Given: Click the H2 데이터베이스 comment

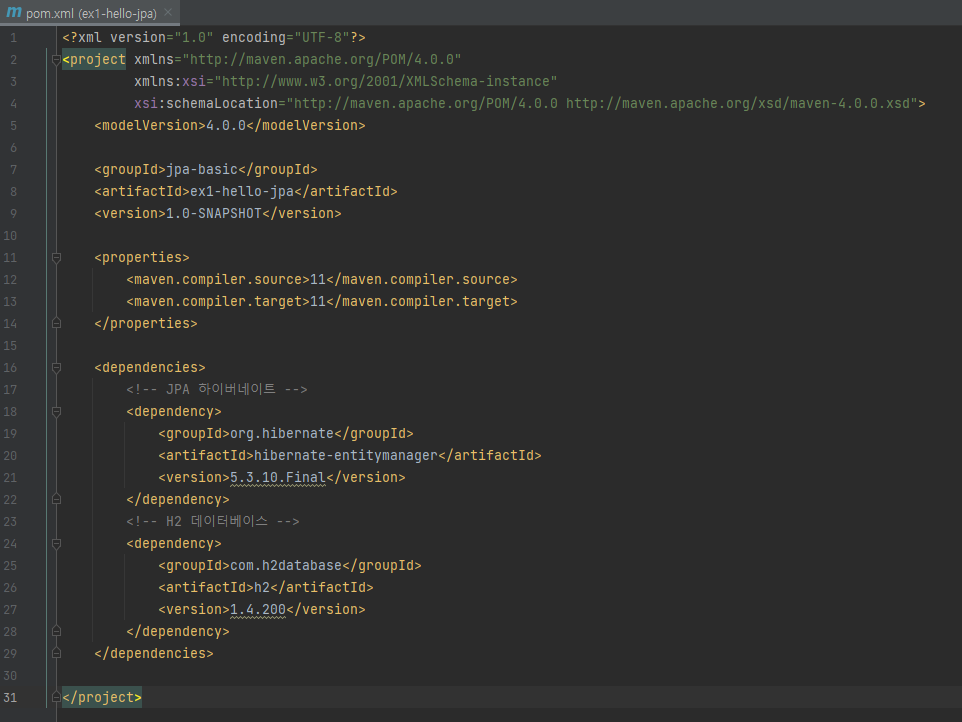Looking at the screenshot, I should [x=213, y=521].
